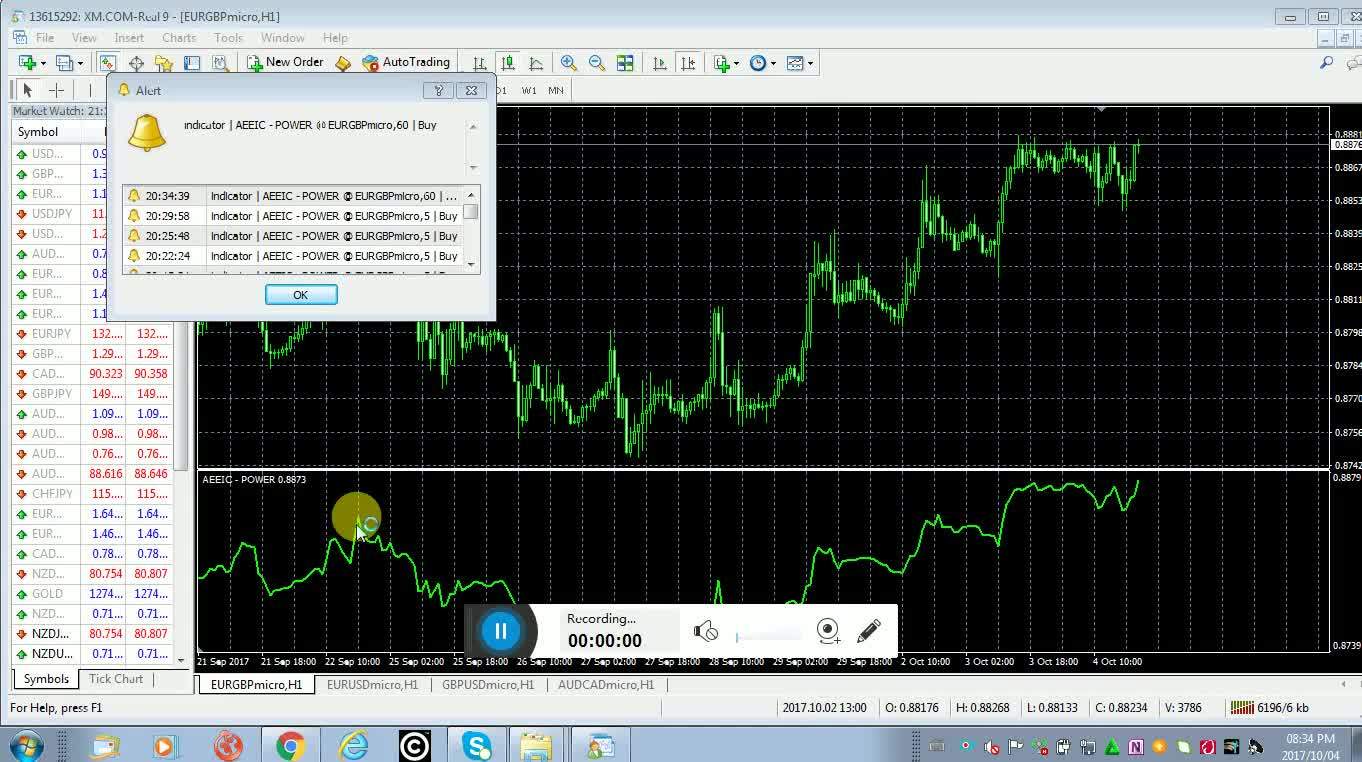Toggle chart auto scroll icon
The height and width of the screenshot is (762, 1362).
point(659,63)
